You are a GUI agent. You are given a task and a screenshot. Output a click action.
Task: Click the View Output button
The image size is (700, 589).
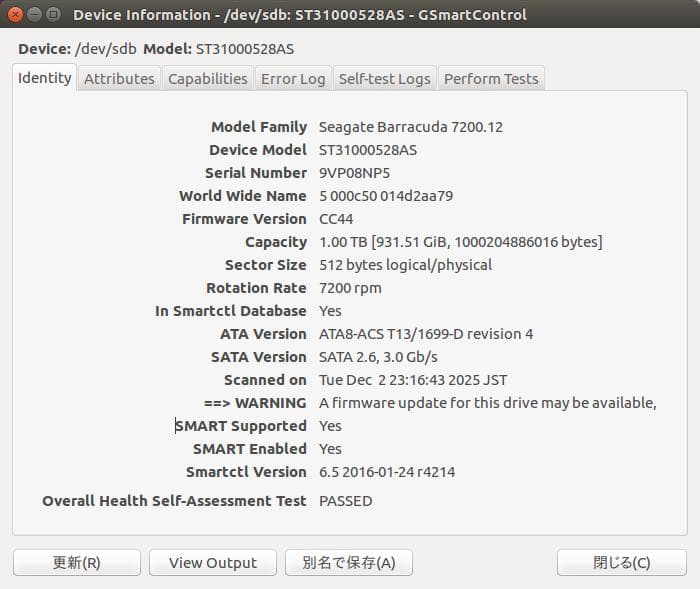pos(213,563)
